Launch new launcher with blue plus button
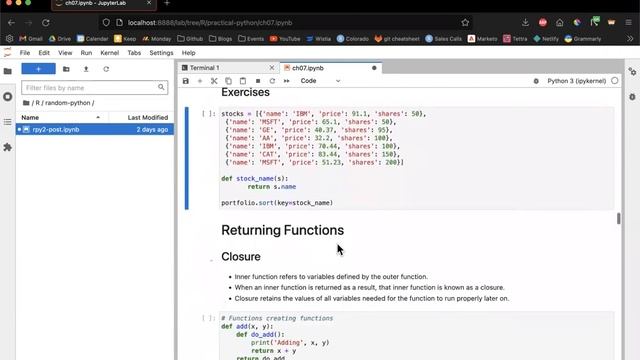640x360 pixels. coord(38,69)
